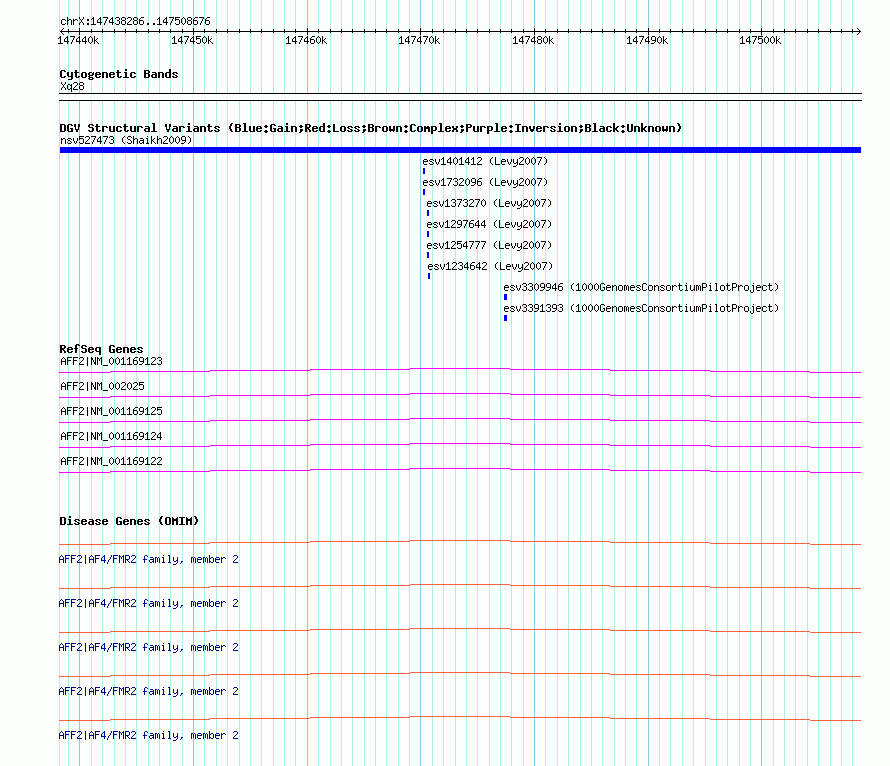Click the blue marker under esv1401412
The width and height of the screenshot is (890, 766).
(x=424, y=171)
